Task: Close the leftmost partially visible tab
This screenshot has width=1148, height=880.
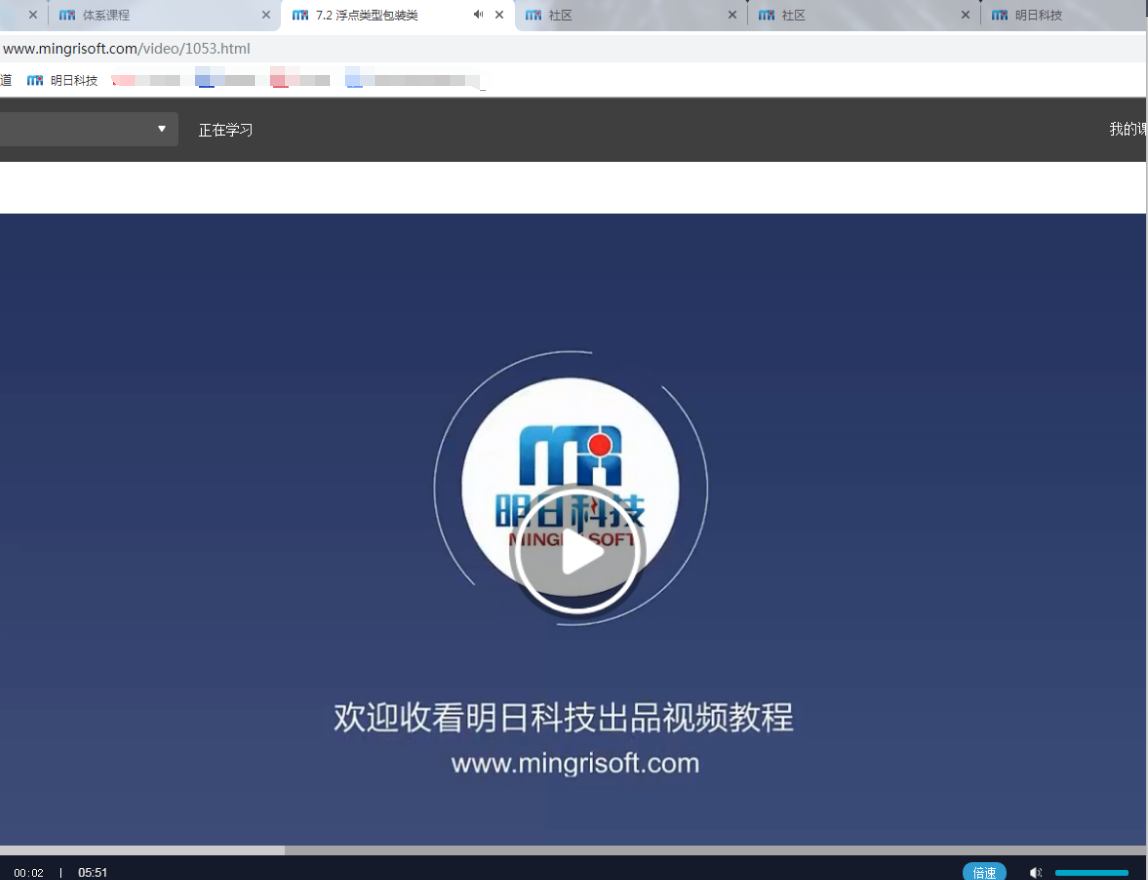Action: 33,15
